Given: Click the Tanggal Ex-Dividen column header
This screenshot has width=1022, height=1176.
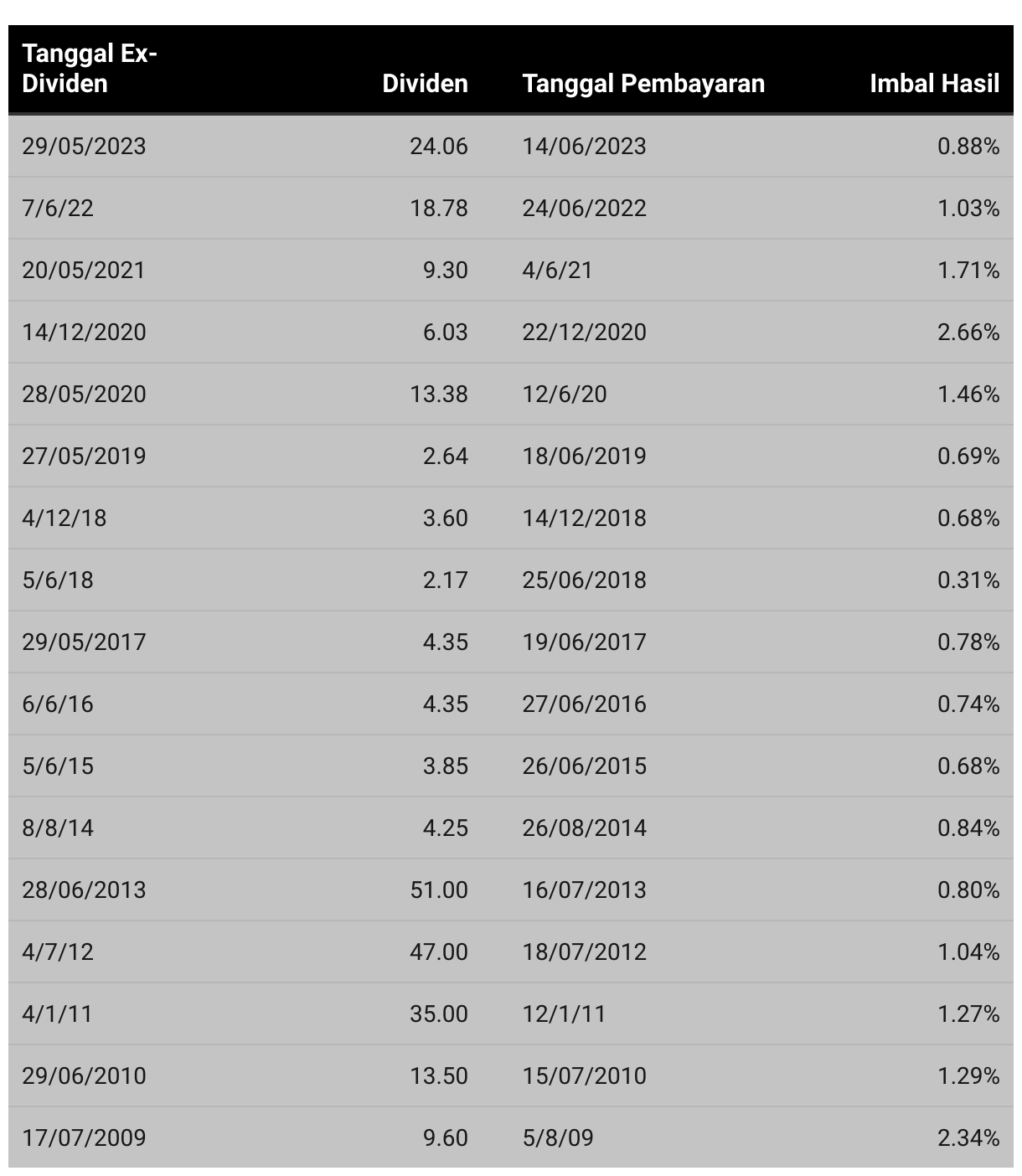Looking at the screenshot, I should [90, 69].
